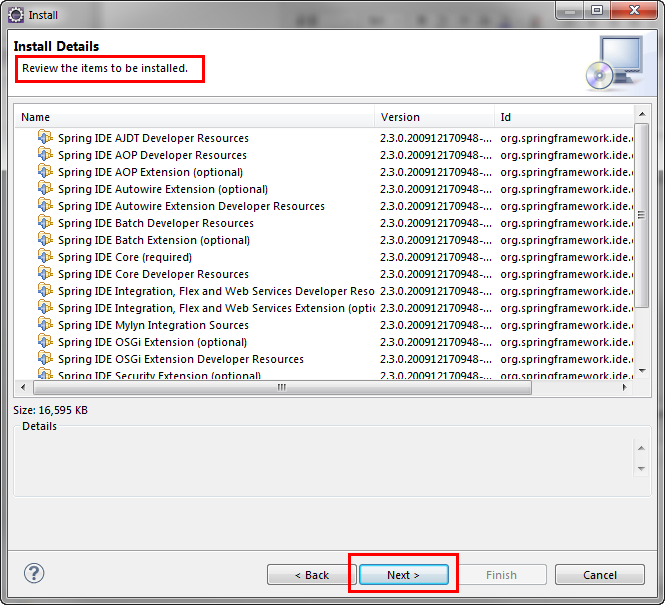665x605 pixels.
Task: Click icon beside Spring IDE Core (required)
Action: [45, 256]
